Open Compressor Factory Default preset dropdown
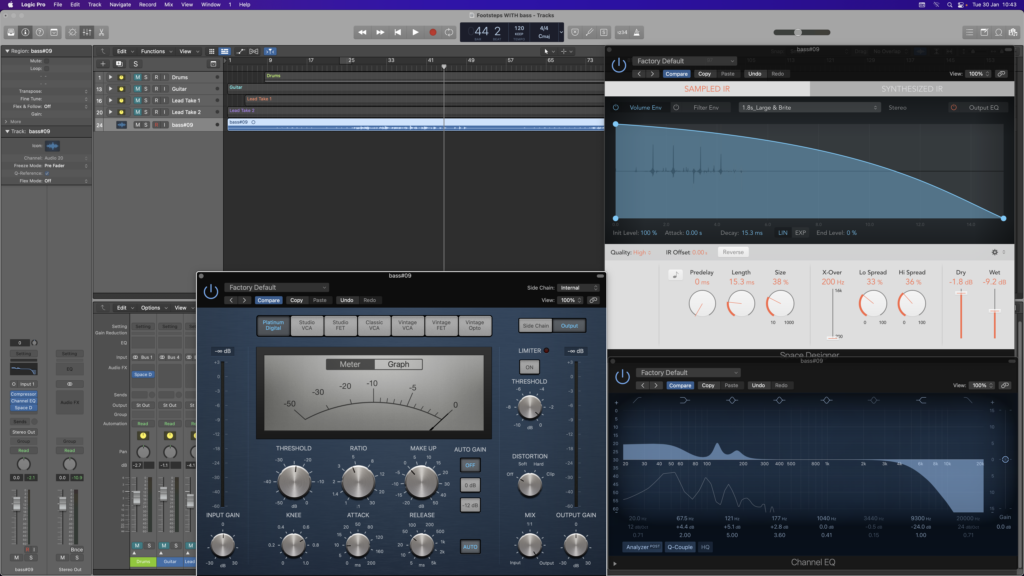 point(277,287)
